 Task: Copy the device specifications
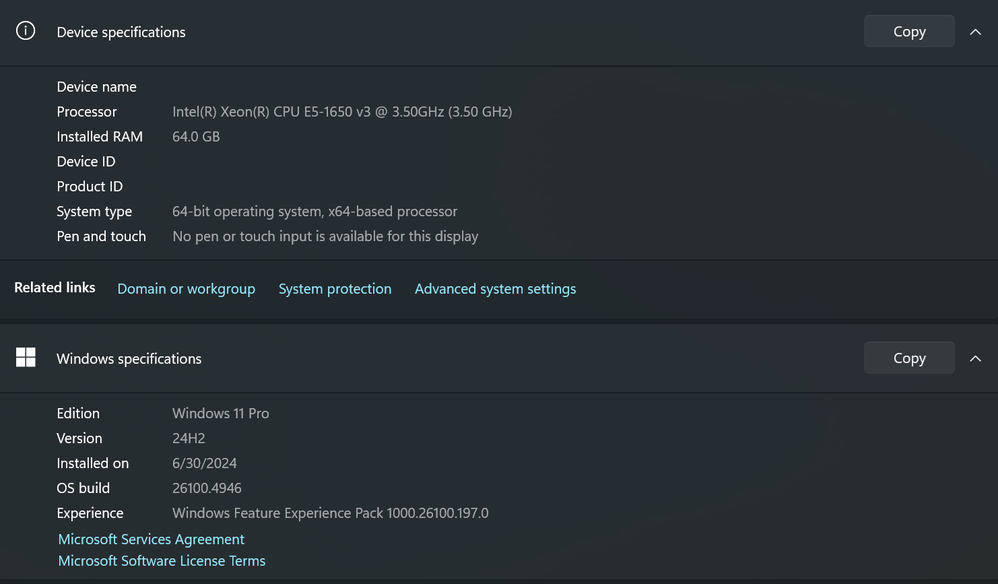click(909, 31)
